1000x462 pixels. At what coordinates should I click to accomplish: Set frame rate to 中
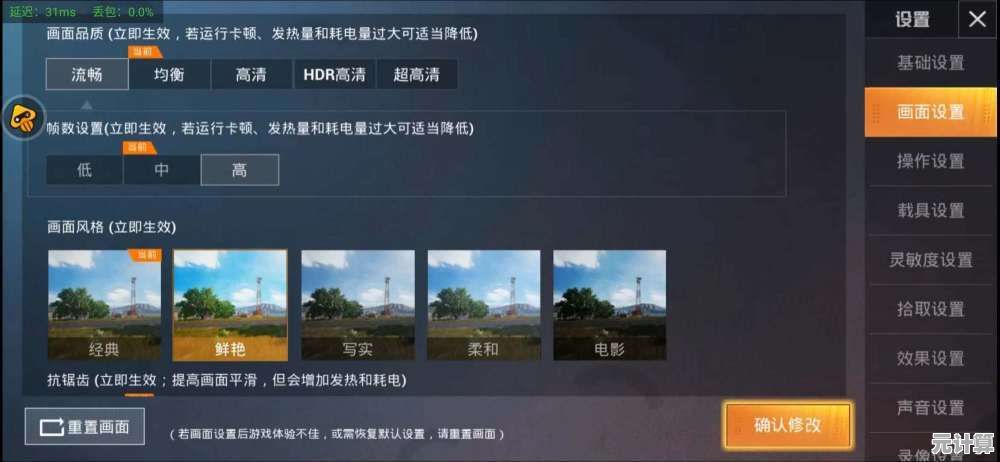[162, 170]
